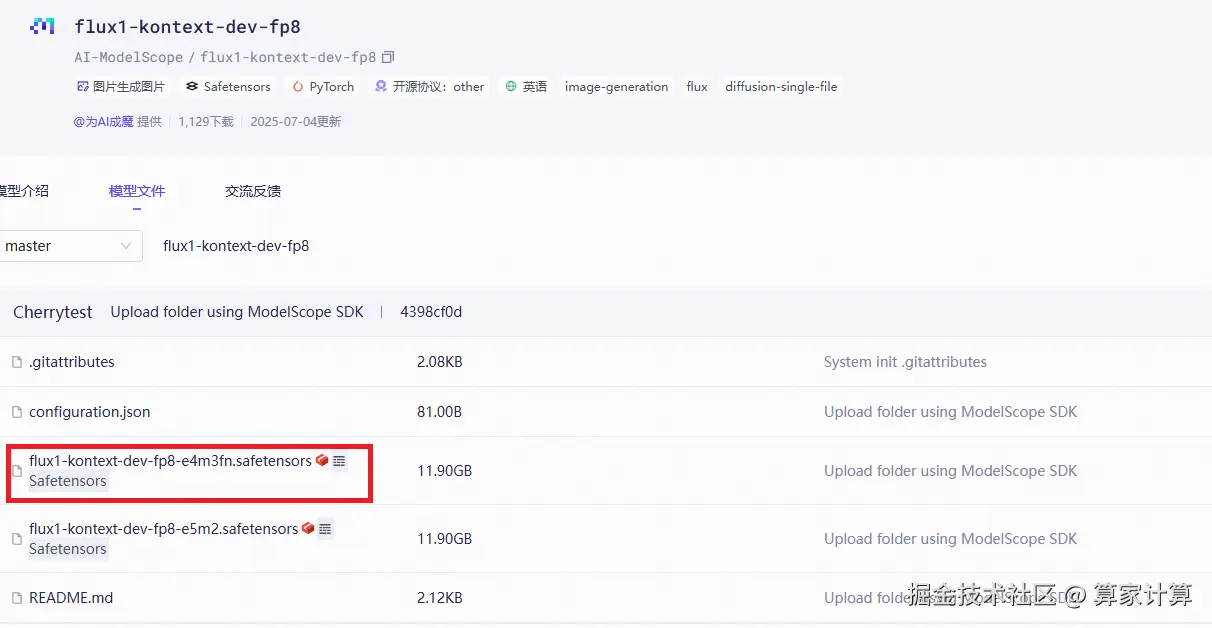Viewport: 1212px width, 628px height.
Task: Switch to the 模型文件 tab
Action: [137, 191]
